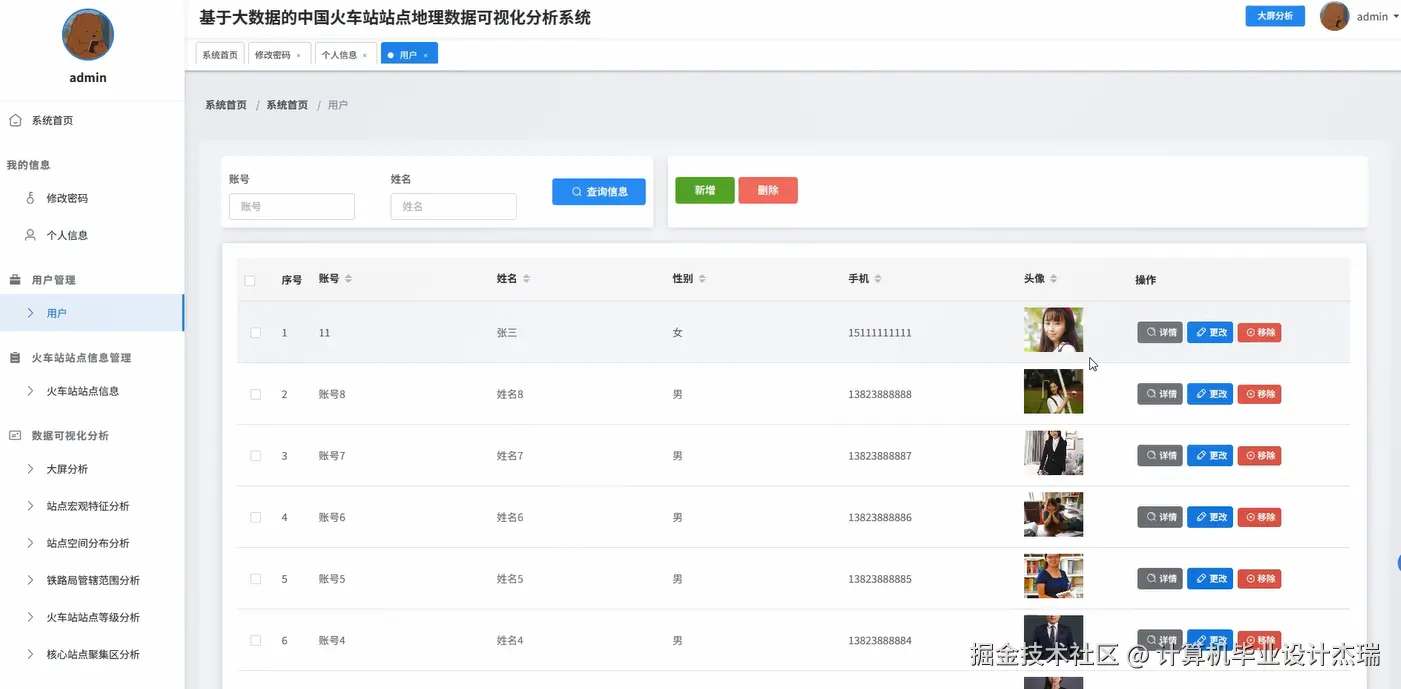Click the 13823888887 phone cell
Viewport: 1401px width, 689px height.
880,456
